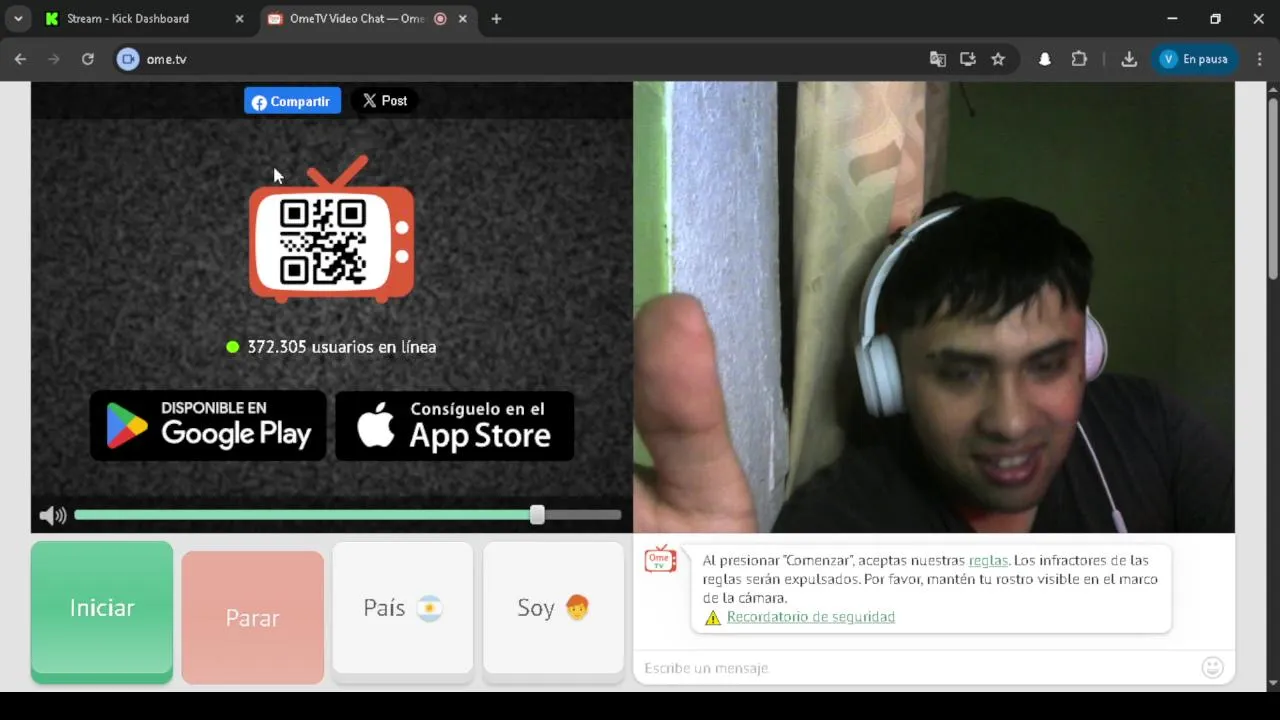The width and height of the screenshot is (1280, 720).
Task: Open a new browser tab
Action: pyautogui.click(x=496, y=19)
